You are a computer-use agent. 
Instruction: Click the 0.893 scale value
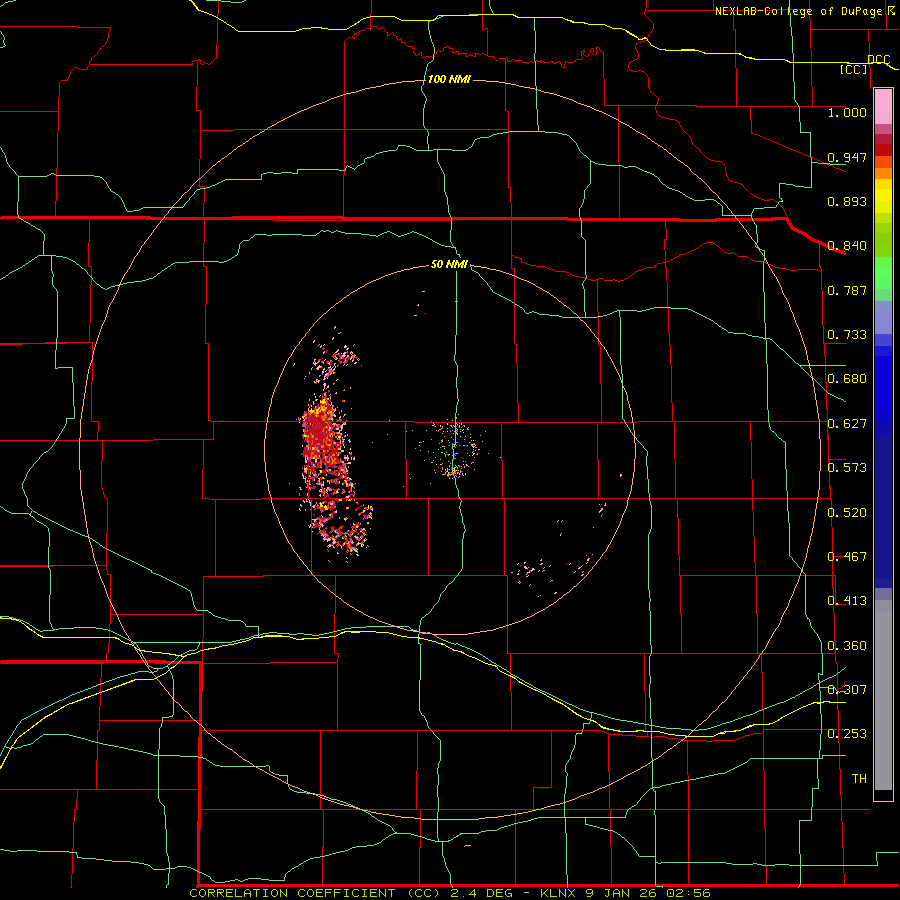pyautogui.click(x=847, y=201)
